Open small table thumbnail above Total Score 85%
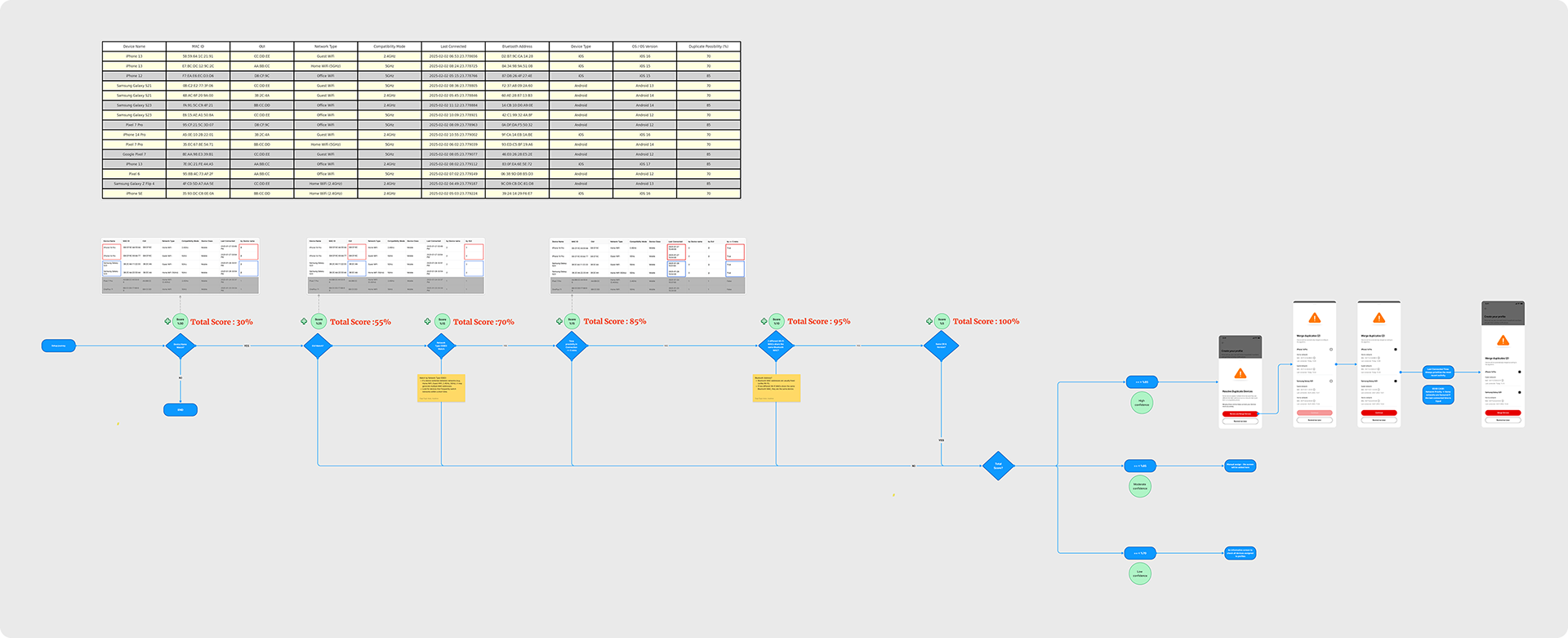Viewport: 1568px width, 638px height. click(648, 265)
